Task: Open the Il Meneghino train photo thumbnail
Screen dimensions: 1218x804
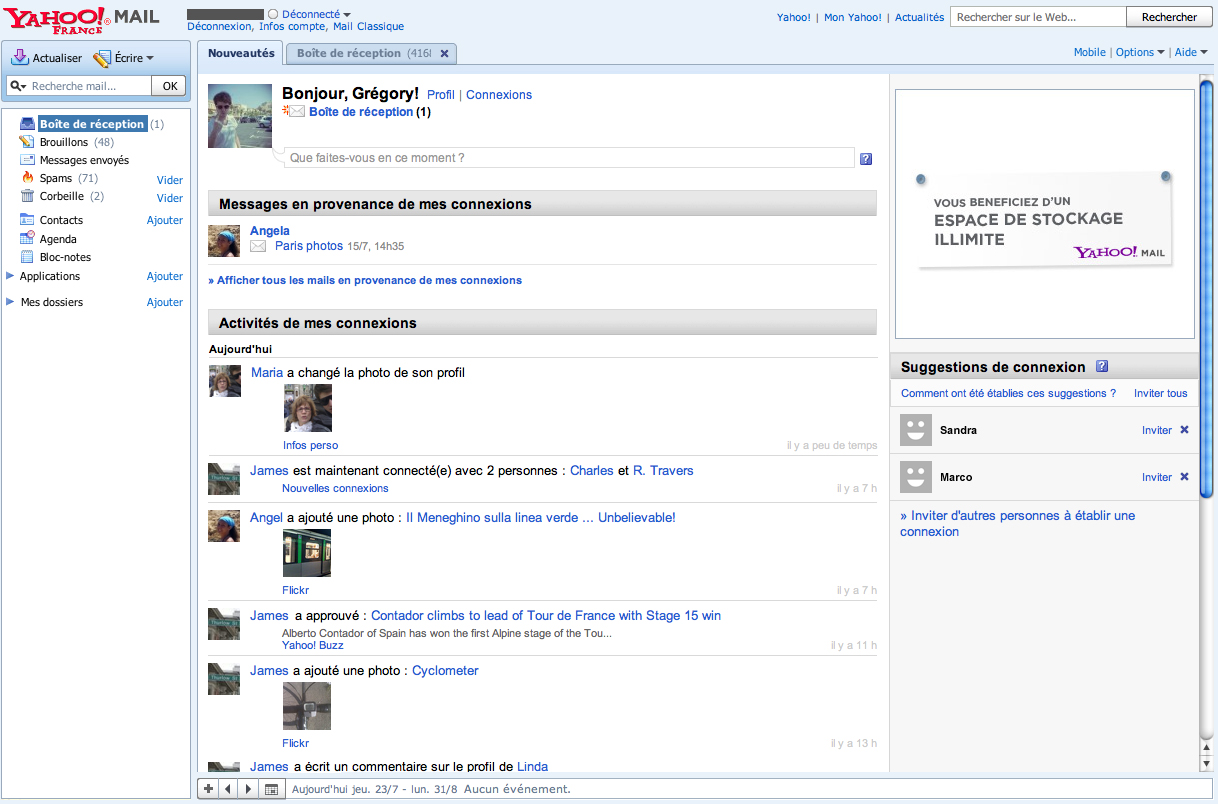Action: pos(307,553)
